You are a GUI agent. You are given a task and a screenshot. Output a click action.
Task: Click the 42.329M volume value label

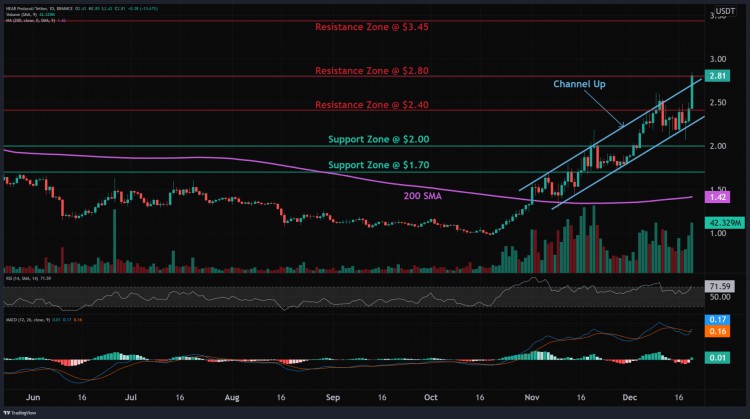[725, 223]
